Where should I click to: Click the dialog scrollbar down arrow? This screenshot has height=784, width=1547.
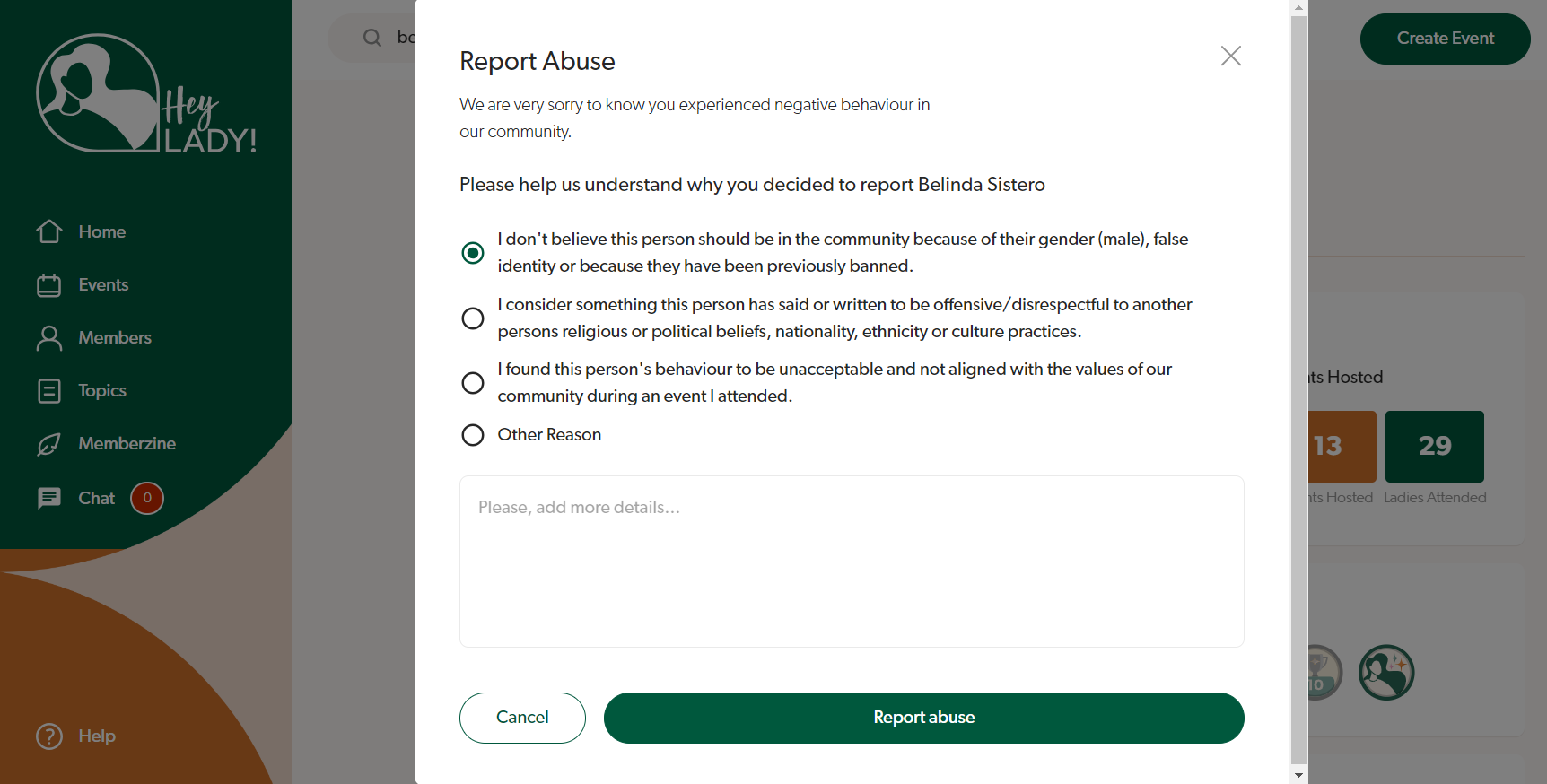coord(1298,775)
